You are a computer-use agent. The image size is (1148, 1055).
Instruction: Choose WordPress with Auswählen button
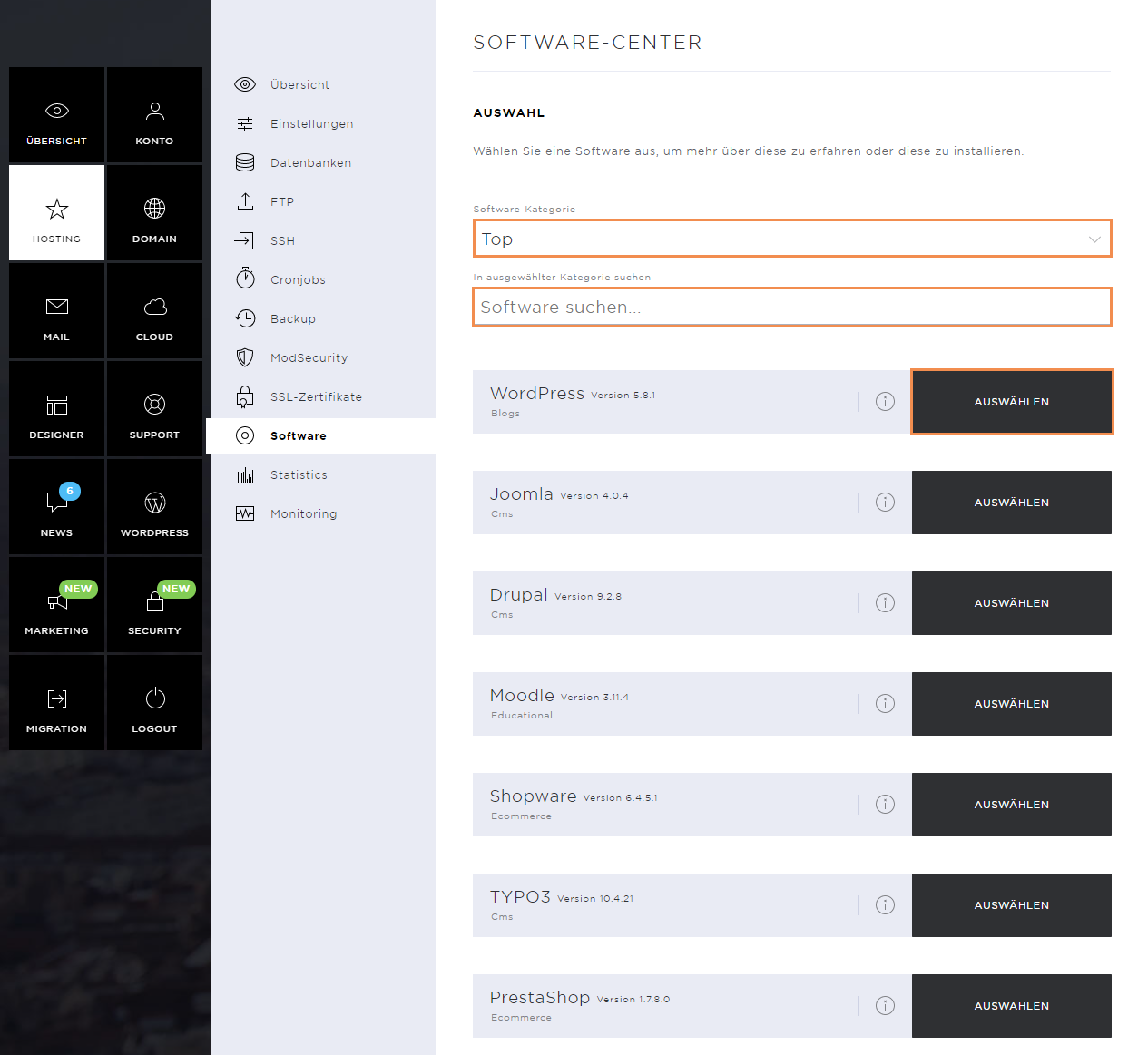pos(1012,402)
